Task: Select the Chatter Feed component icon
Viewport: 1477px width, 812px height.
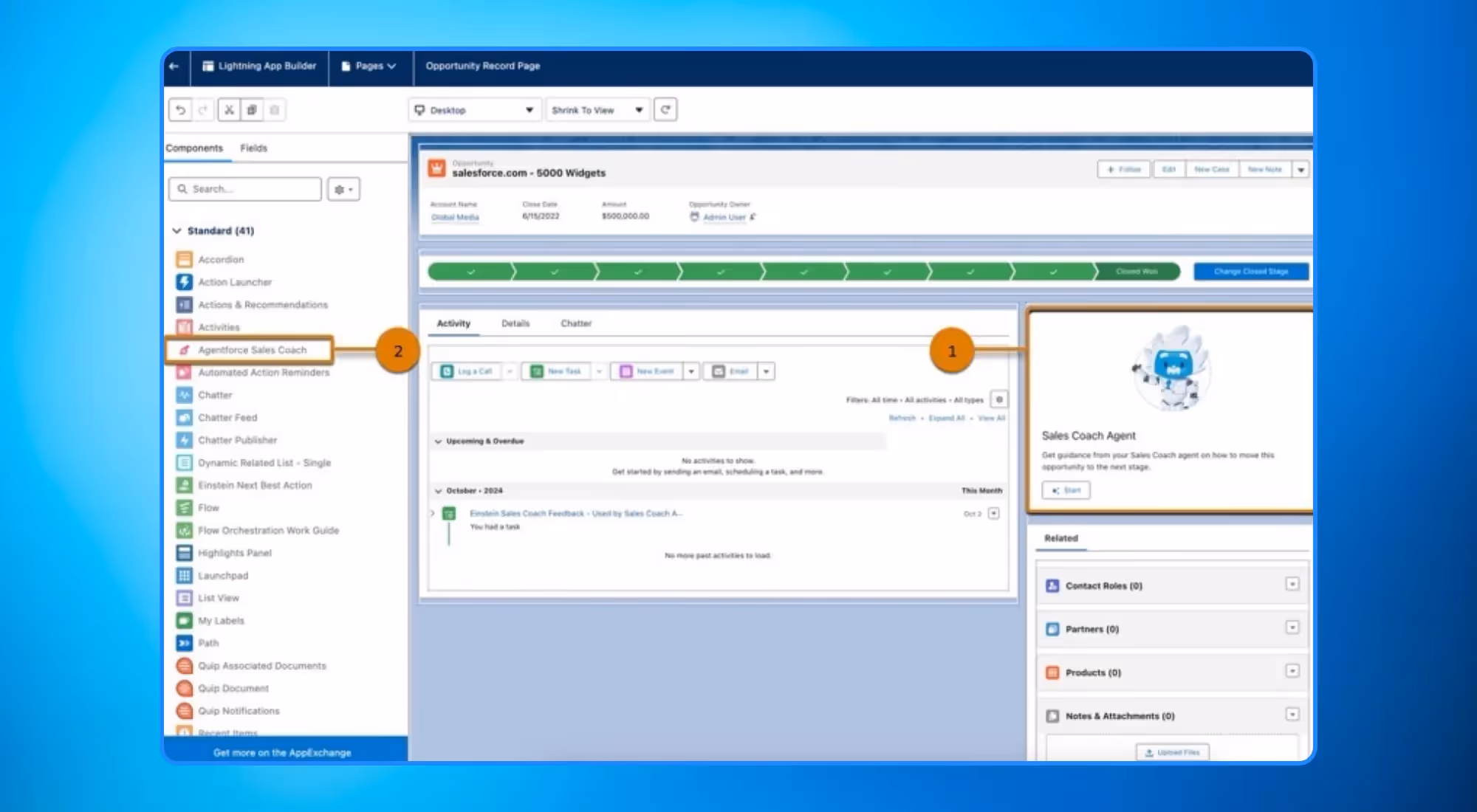Action: point(184,417)
